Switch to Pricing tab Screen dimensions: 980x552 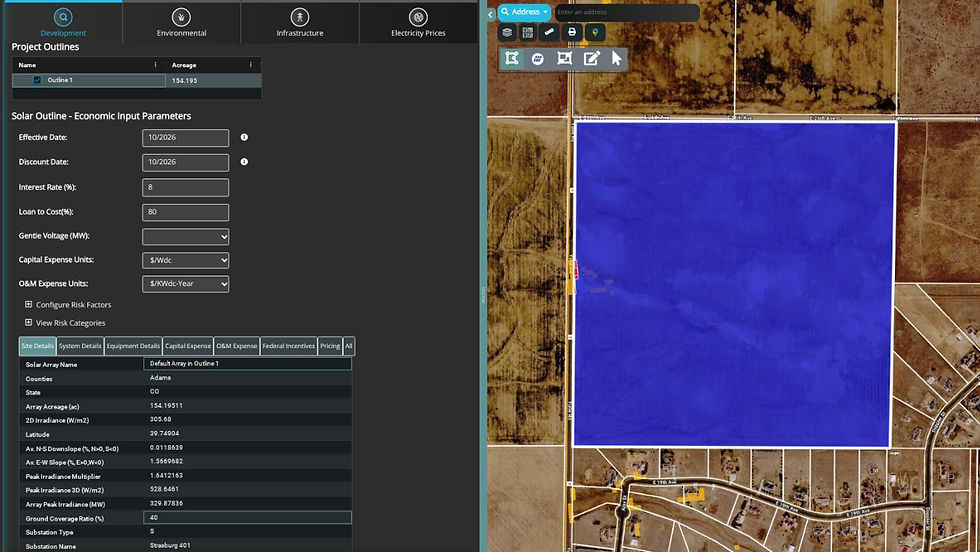(x=330, y=346)
